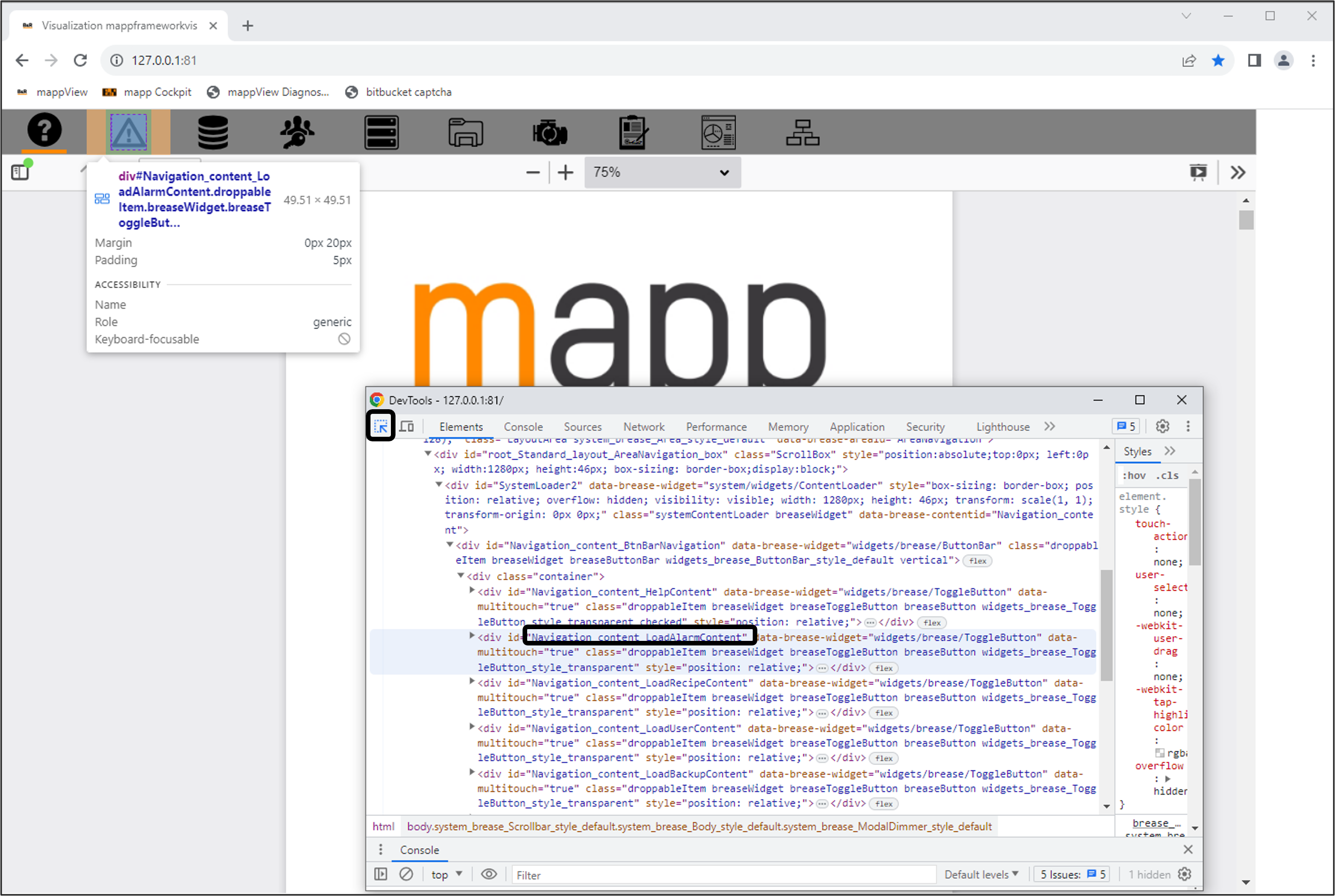Click the 5 Issues link in Console bar
The width and height of the screenshot is (1335, 896).
pos(1071,875)
